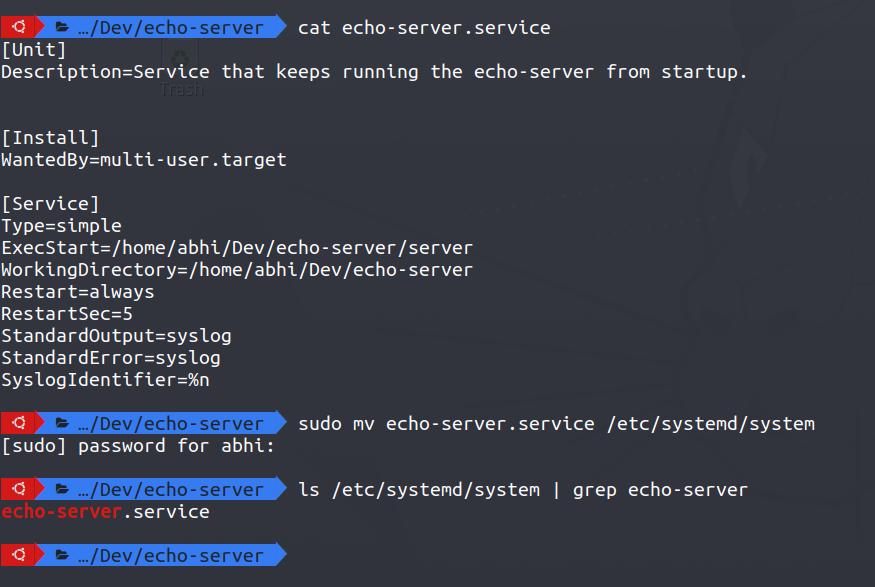Click the folder icon in the ls prompt

62,489
